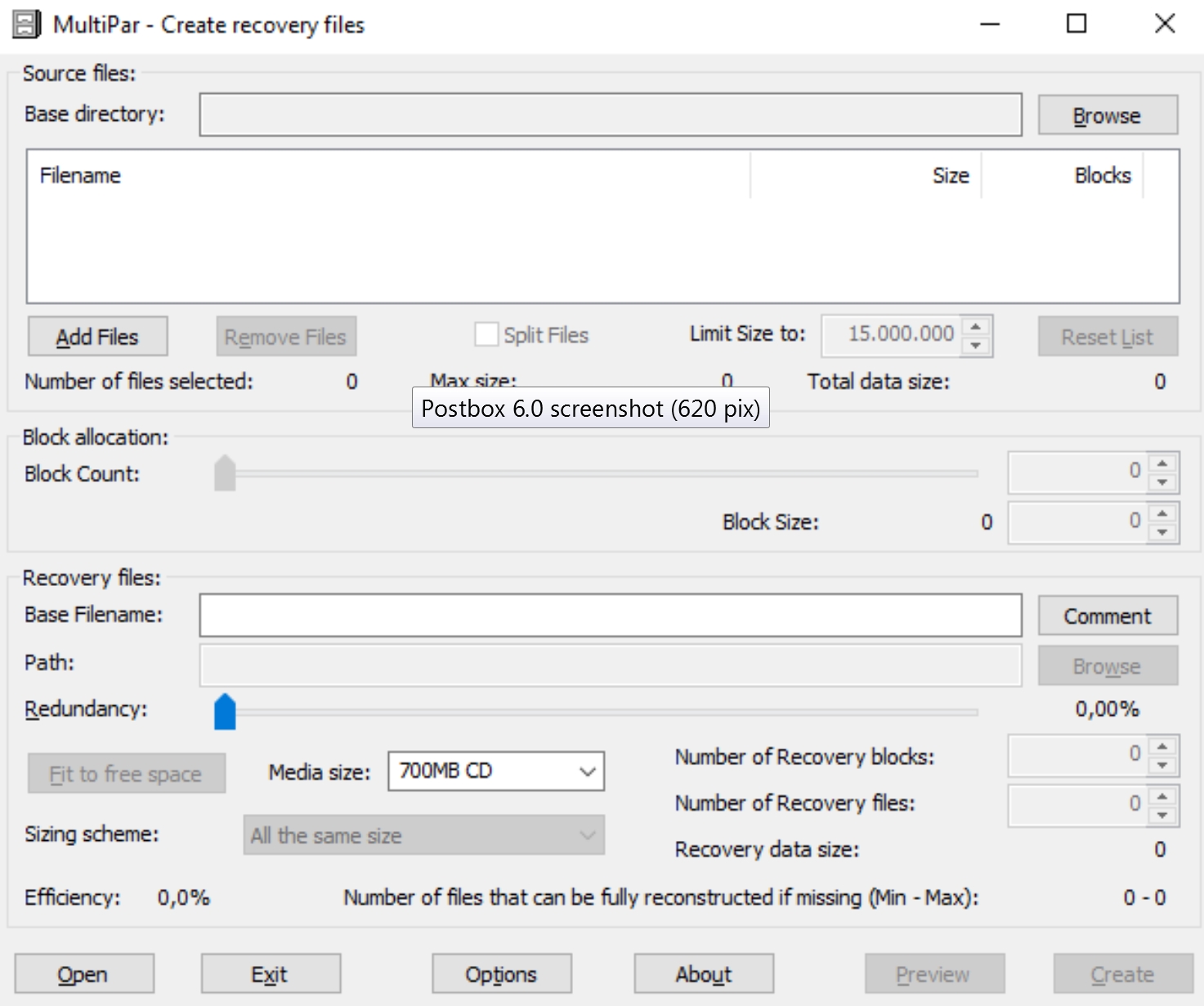Toggle the Split Files checkbox
This screenshot has height=1006, width=1204.
(486, 335)
